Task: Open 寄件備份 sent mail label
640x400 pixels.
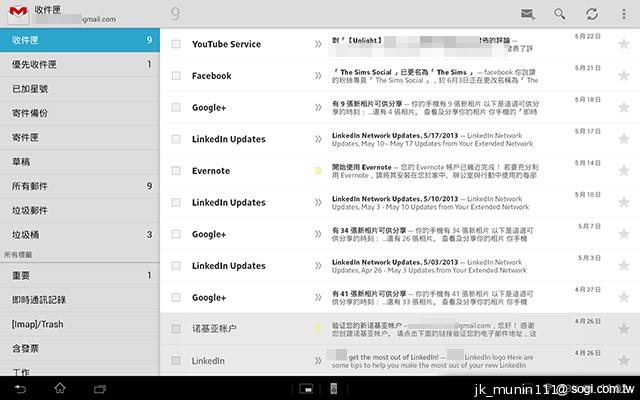Action: pyautogui.click(x=80, y=113)
